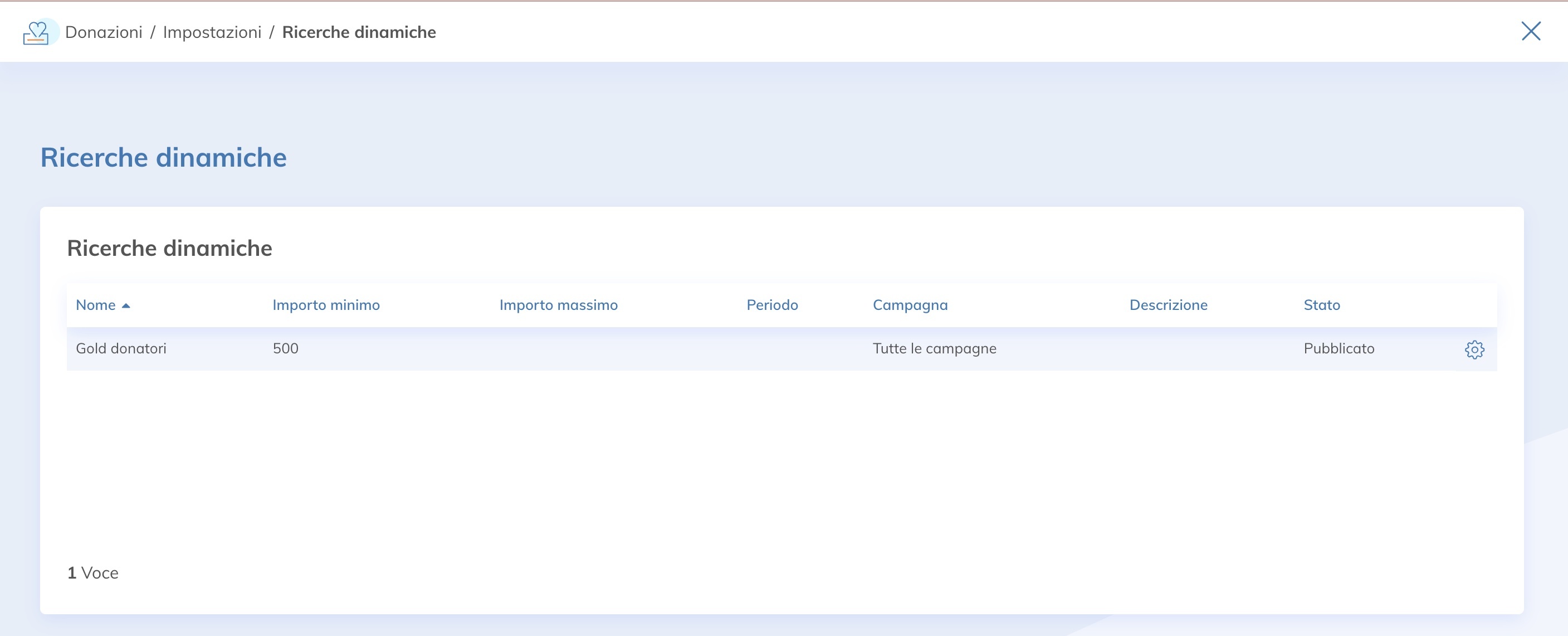The image size is (1568, 636).
Task: Navigate to Impostazioni breadcrumb link
Action: pyautogui.click(x=212, y=32)
